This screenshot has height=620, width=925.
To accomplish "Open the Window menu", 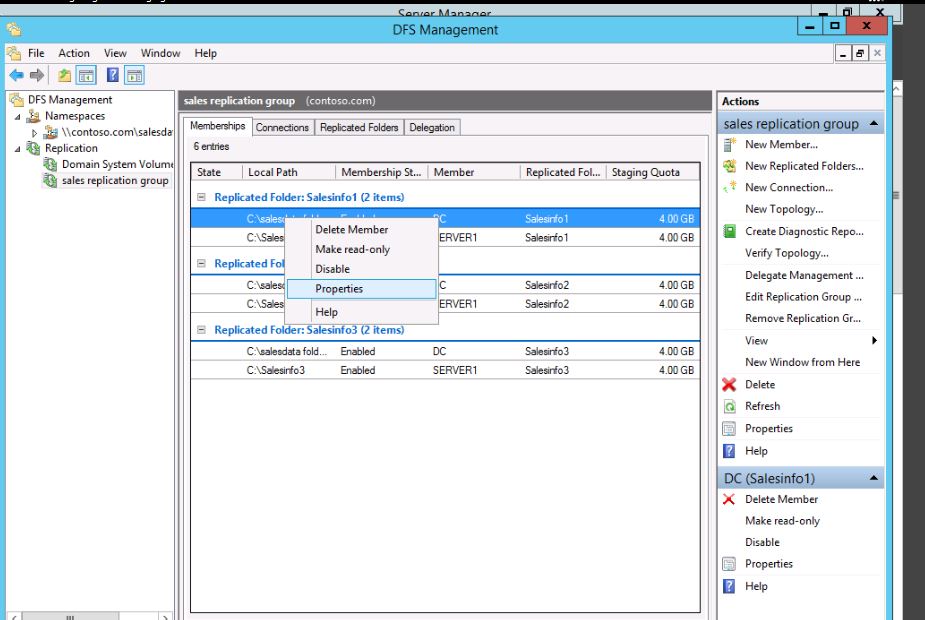I will pos(160,53).
